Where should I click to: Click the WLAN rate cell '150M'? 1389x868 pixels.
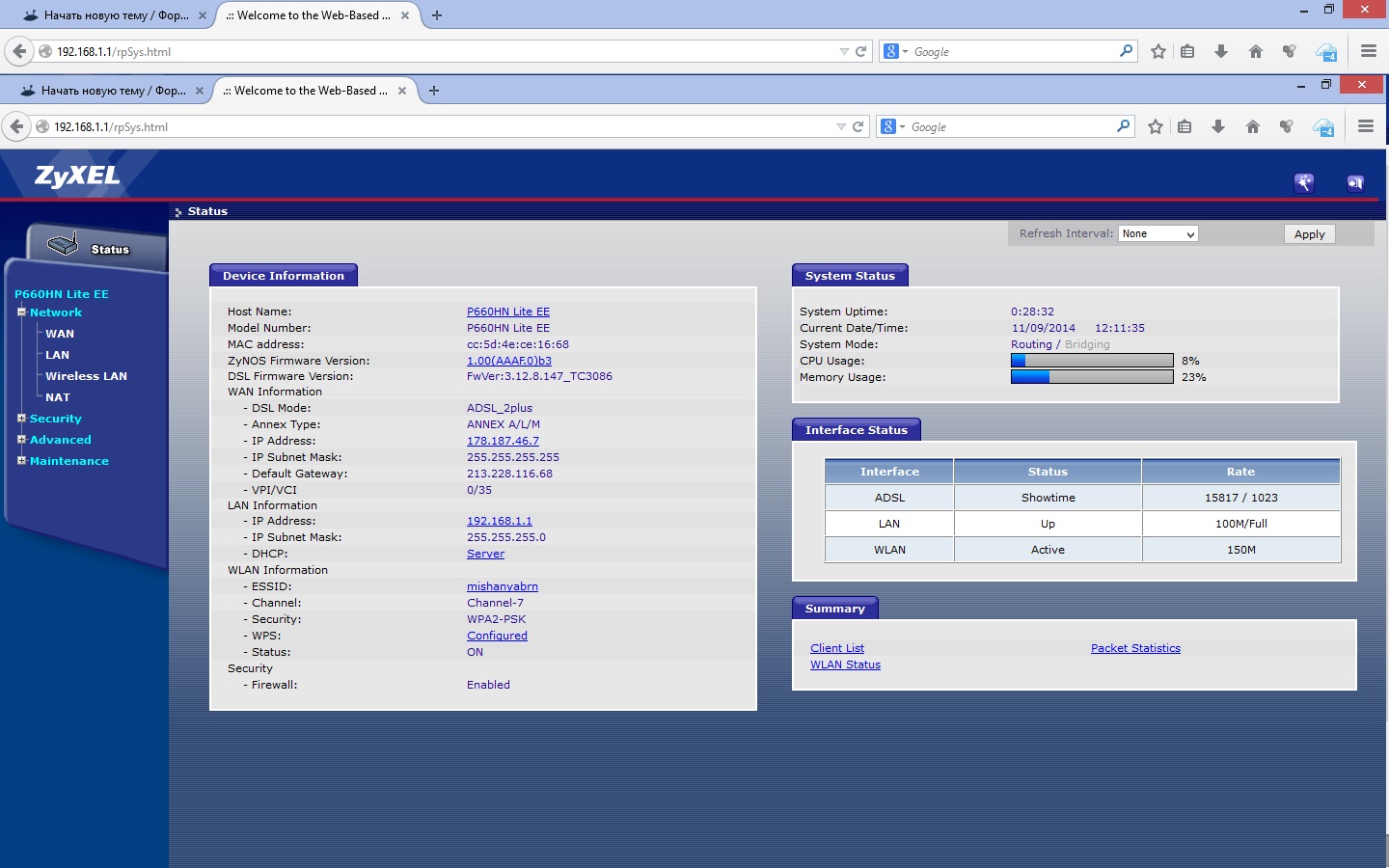(1240, 550)
